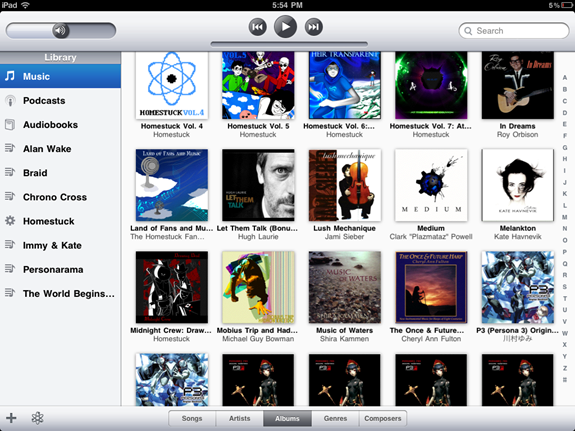
Task: Open the Braid playlist
Action: (60, 173)
